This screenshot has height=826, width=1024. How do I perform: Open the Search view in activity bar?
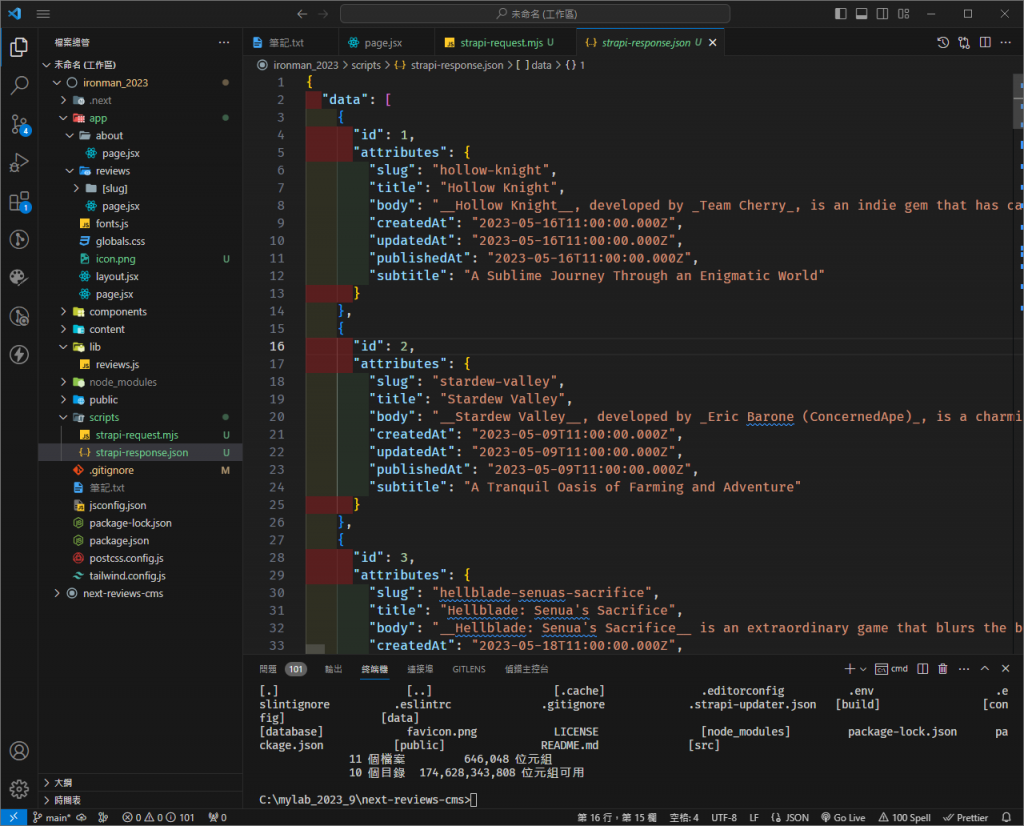[19, 85]
